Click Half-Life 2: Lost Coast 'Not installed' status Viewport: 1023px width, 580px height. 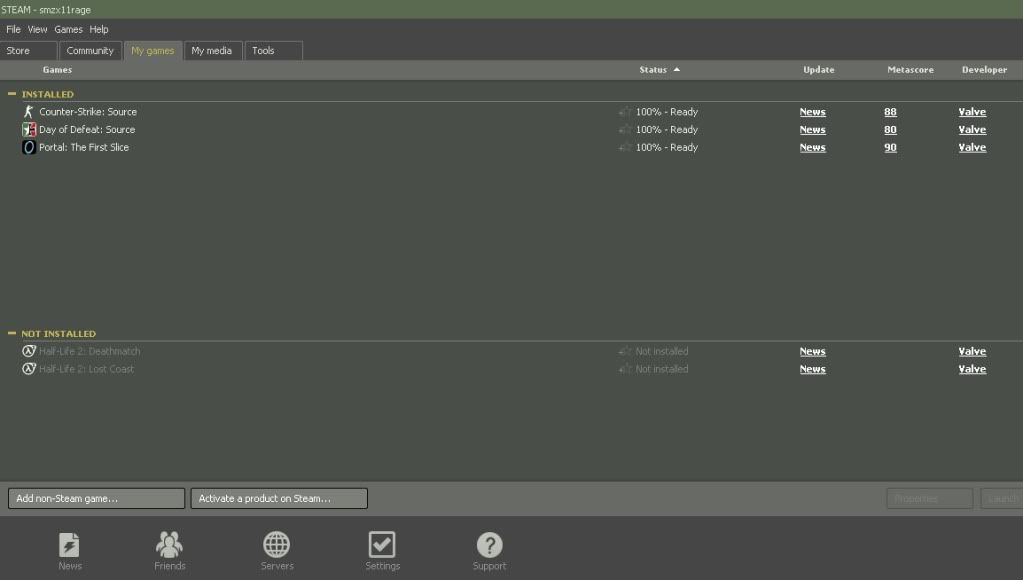(662, 369)
